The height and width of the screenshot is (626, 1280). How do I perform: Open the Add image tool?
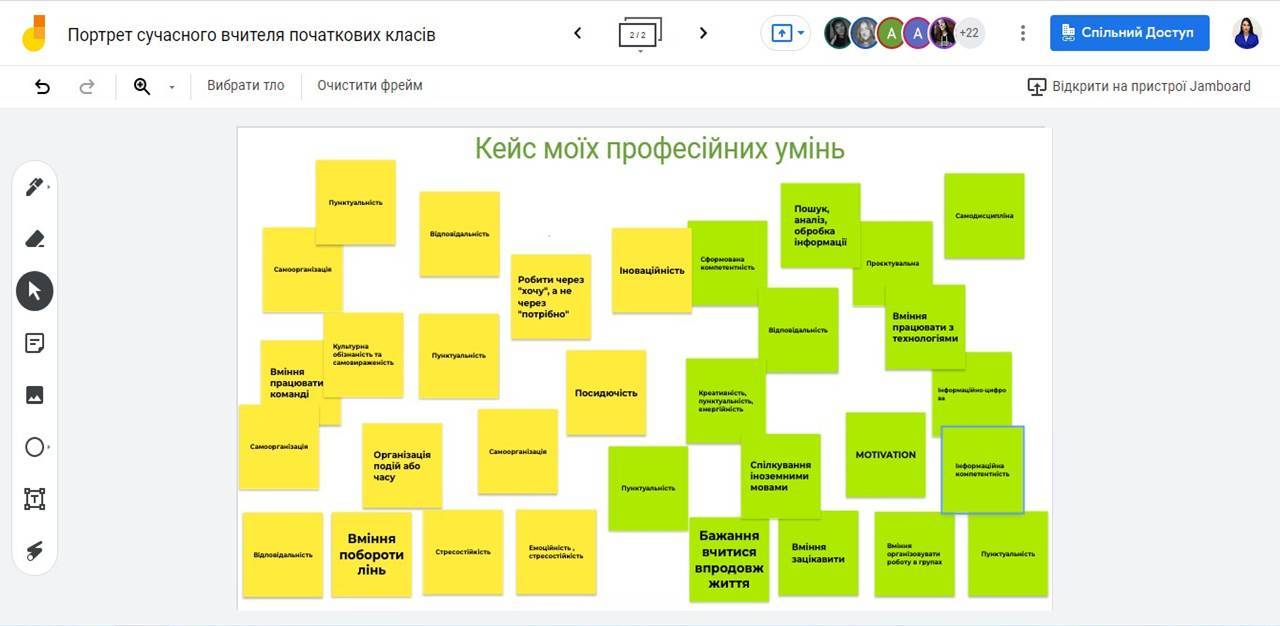[35, 395]
